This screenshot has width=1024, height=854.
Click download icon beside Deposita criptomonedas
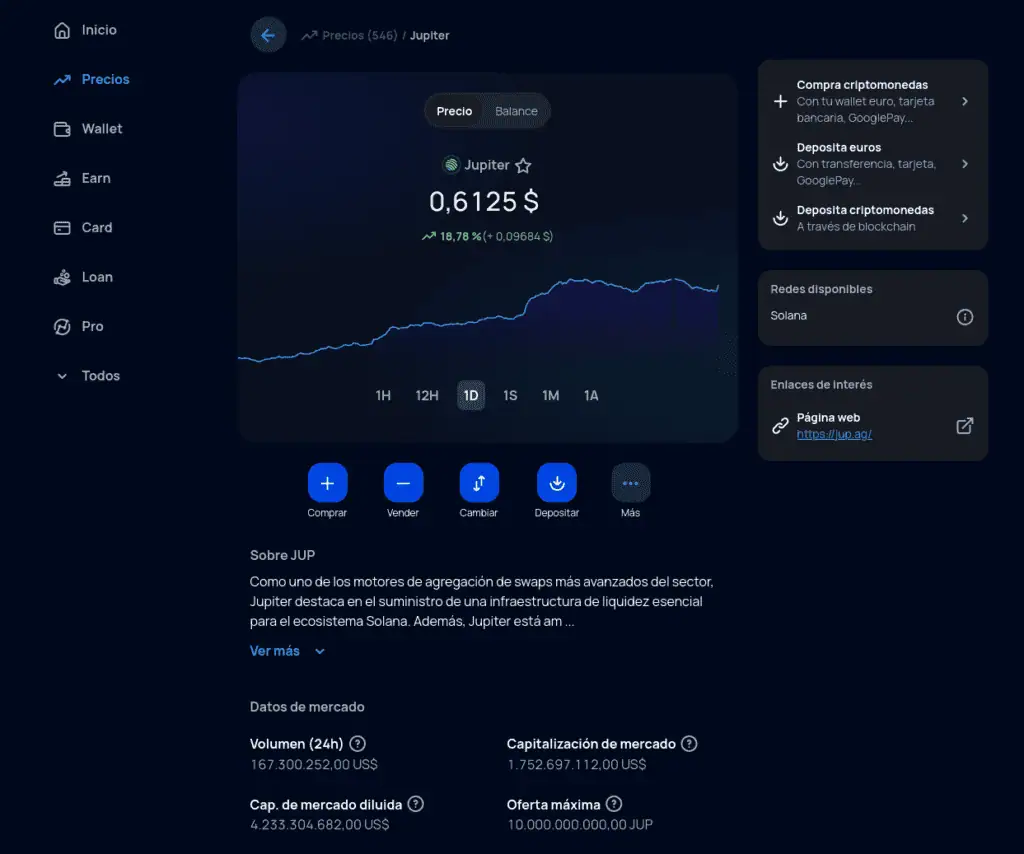click(780, 218)
